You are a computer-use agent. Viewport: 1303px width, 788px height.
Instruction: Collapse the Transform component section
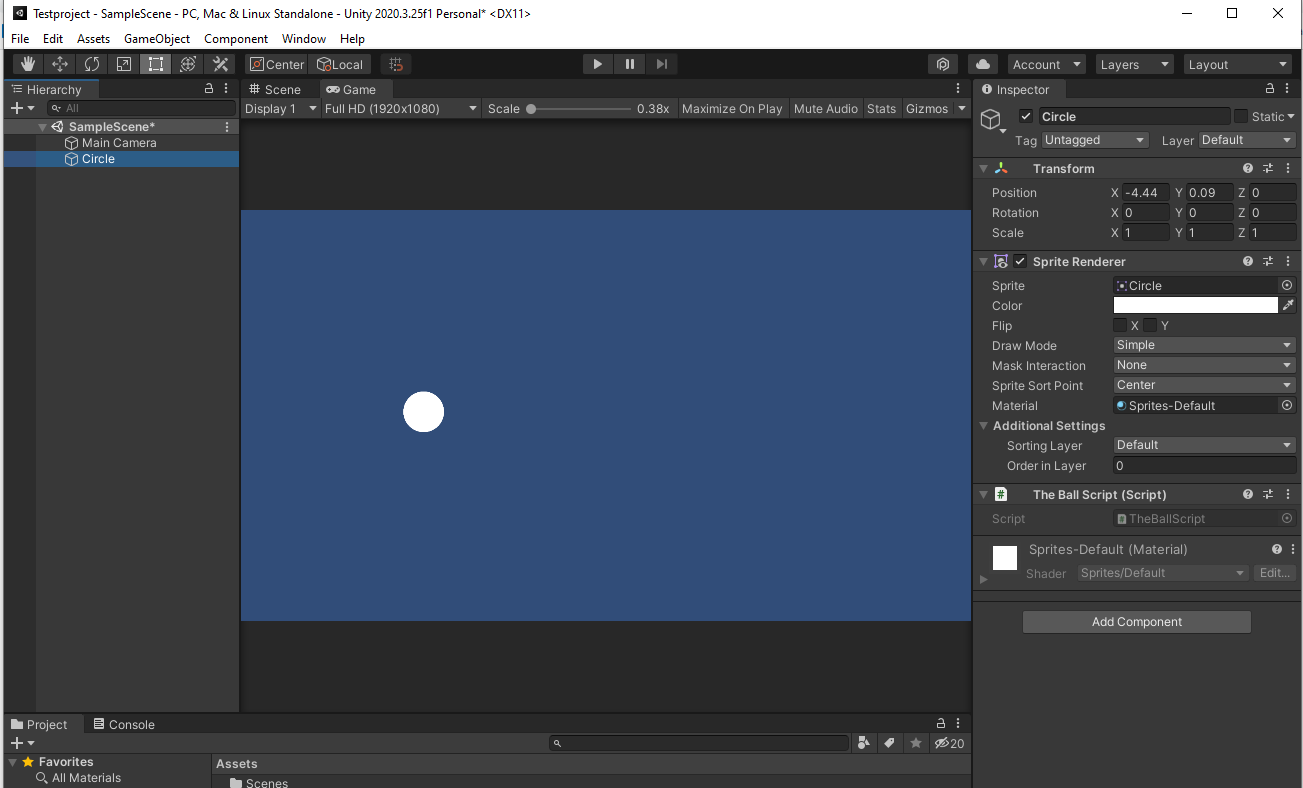(x=984, y=169)
